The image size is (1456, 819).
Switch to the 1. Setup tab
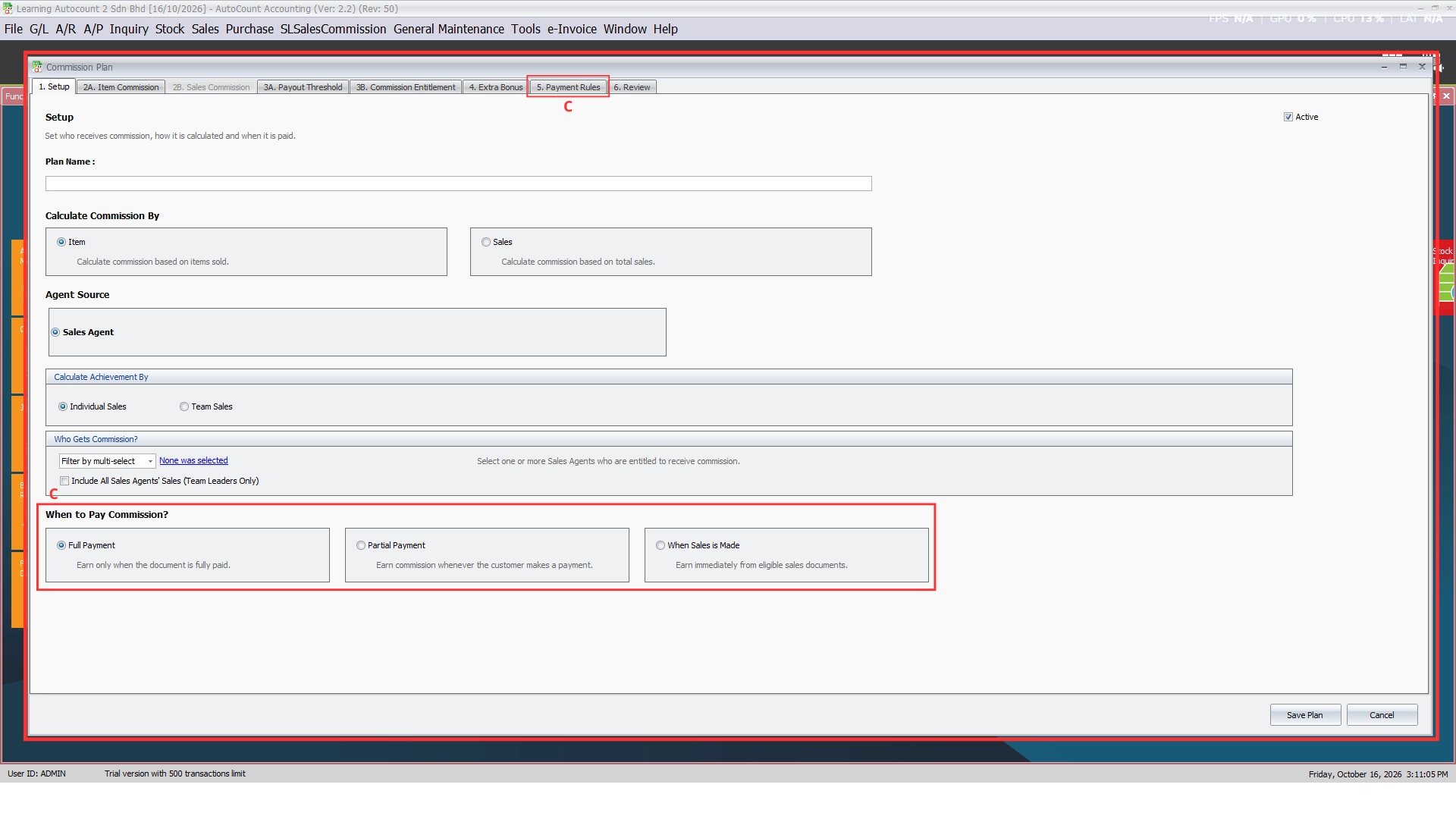54,86
